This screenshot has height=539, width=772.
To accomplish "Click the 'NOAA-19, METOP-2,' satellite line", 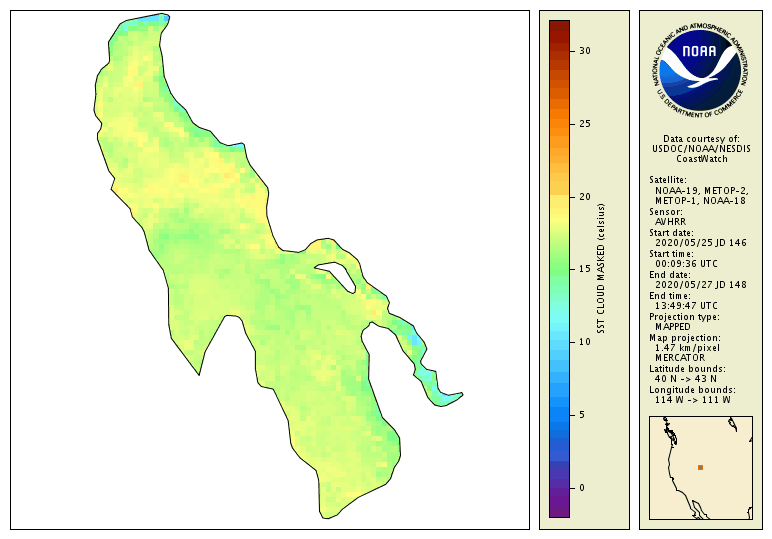I will point(702,190).
